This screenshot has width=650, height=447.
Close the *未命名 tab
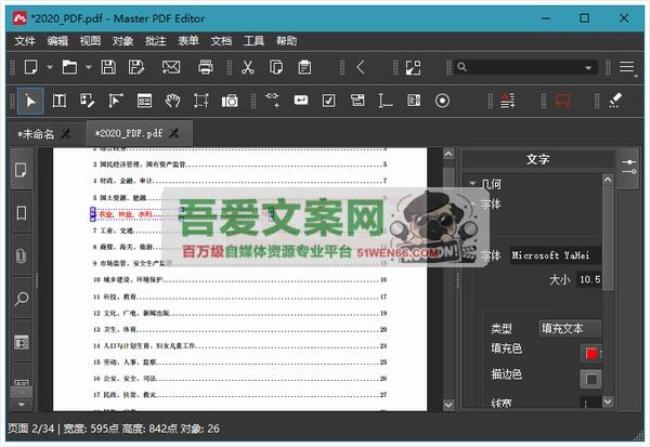[65, 134]
